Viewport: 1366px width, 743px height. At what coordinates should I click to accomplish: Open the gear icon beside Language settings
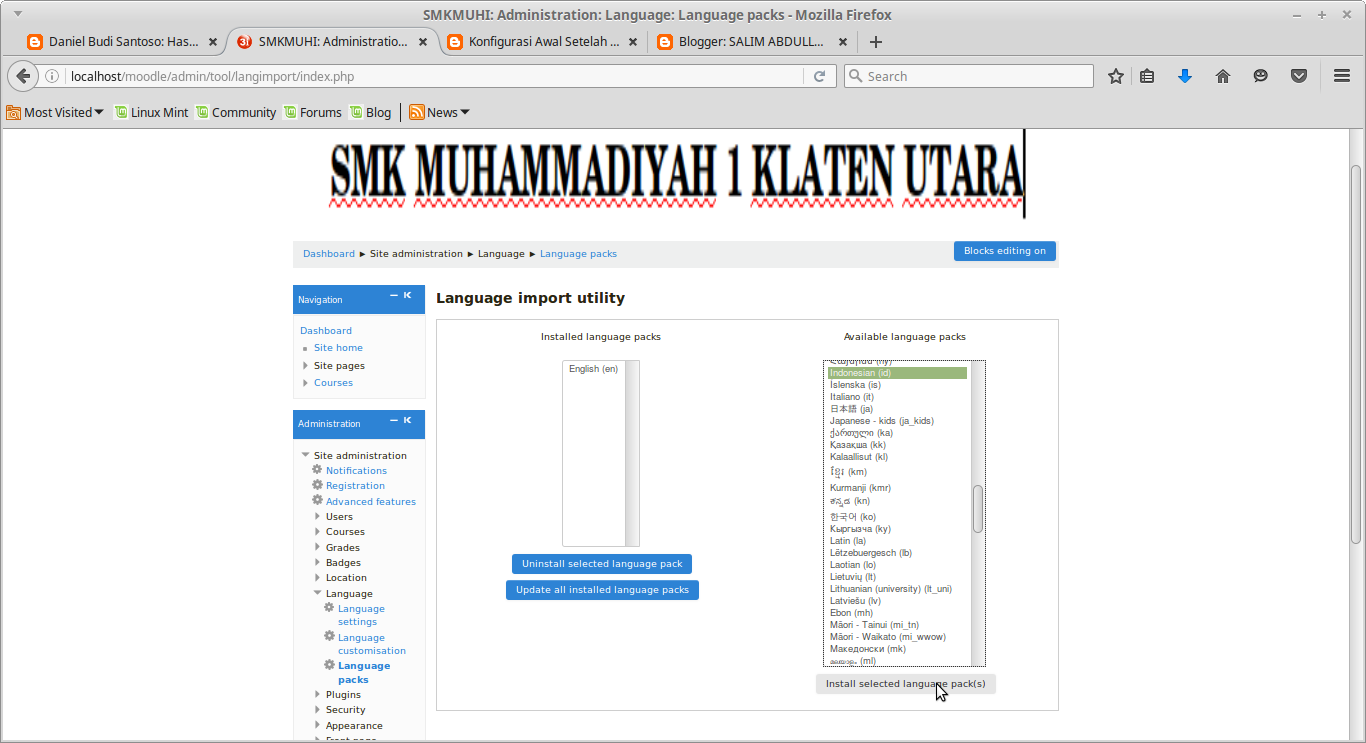click(x=328, y=609)
